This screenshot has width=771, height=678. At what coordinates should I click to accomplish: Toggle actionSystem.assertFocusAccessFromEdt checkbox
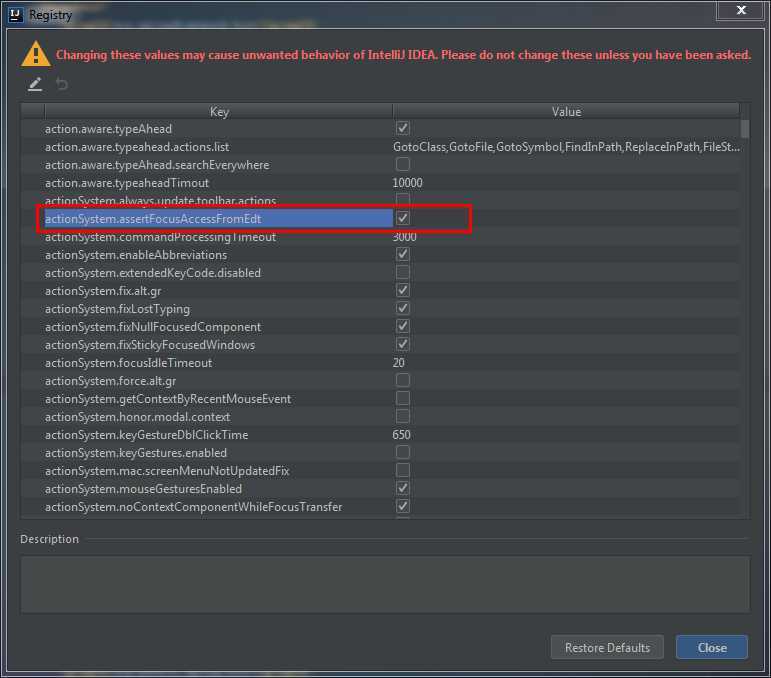[402, 218]
